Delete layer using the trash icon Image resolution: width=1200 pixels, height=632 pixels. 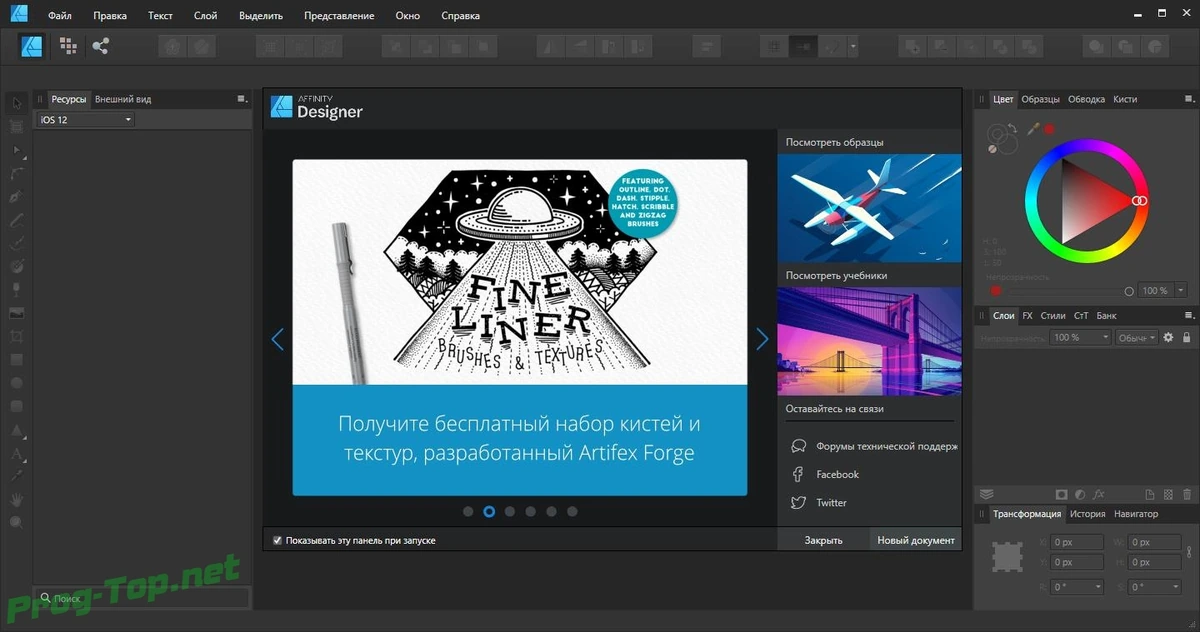(x=1186, y=494)
